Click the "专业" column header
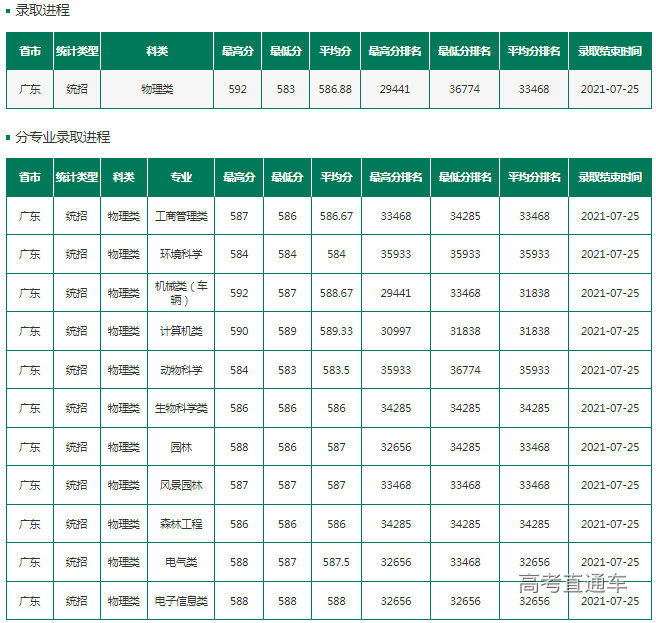This screenshot has width=656, height=623. (x=181, y=177)
